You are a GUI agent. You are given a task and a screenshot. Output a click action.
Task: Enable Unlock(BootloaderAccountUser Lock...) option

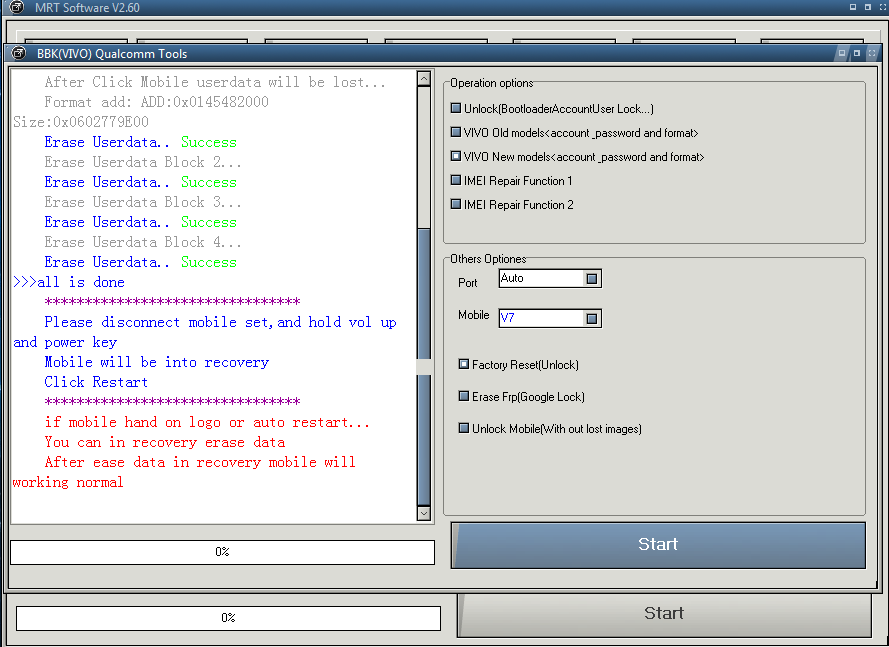pos(456,108)
